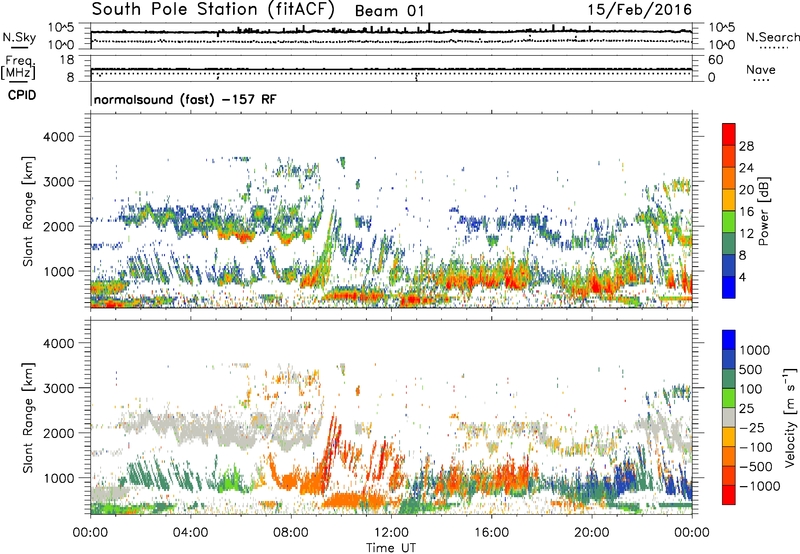Click the '20:00' time tick label
Screen dimensions: 800x554
click(592, 533)
